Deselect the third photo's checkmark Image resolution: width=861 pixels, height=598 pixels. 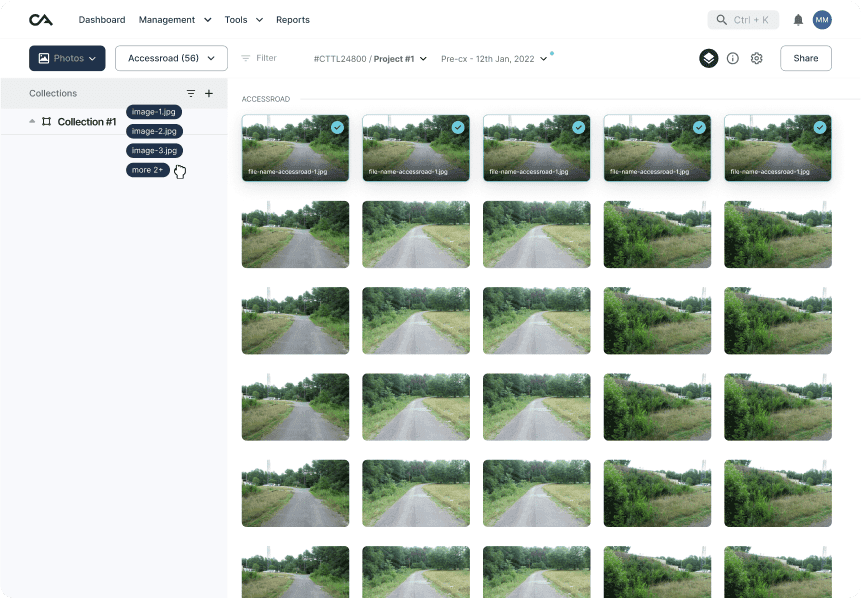point(578,128)
